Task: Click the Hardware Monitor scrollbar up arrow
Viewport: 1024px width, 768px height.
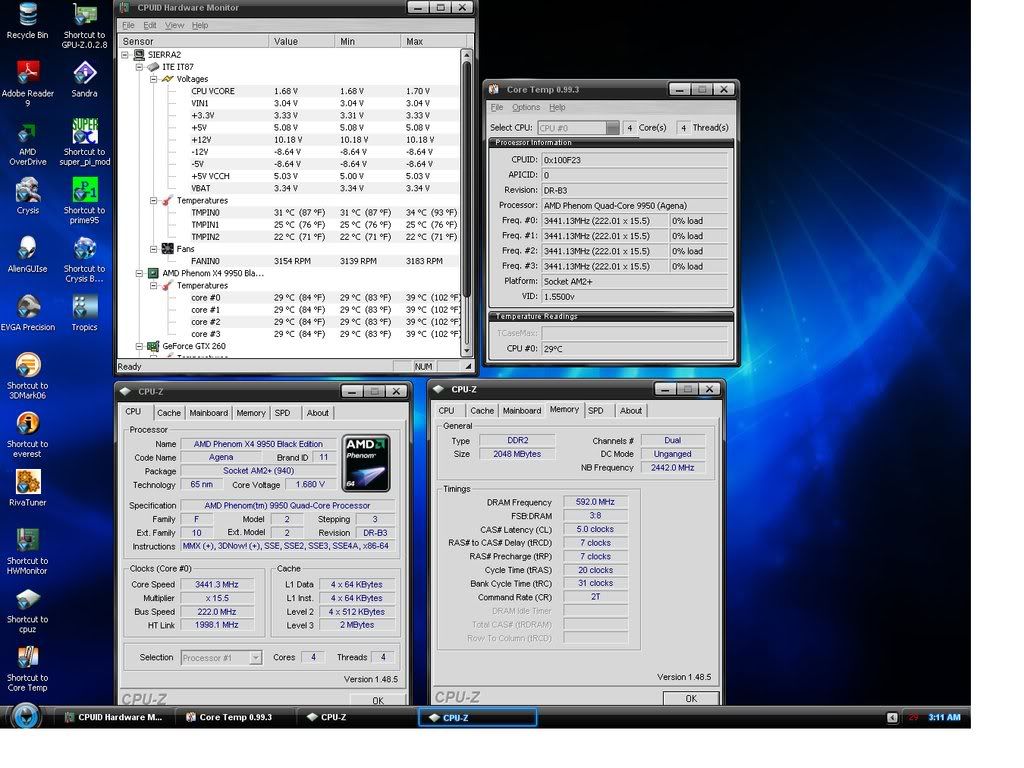Action: (466, 55)
